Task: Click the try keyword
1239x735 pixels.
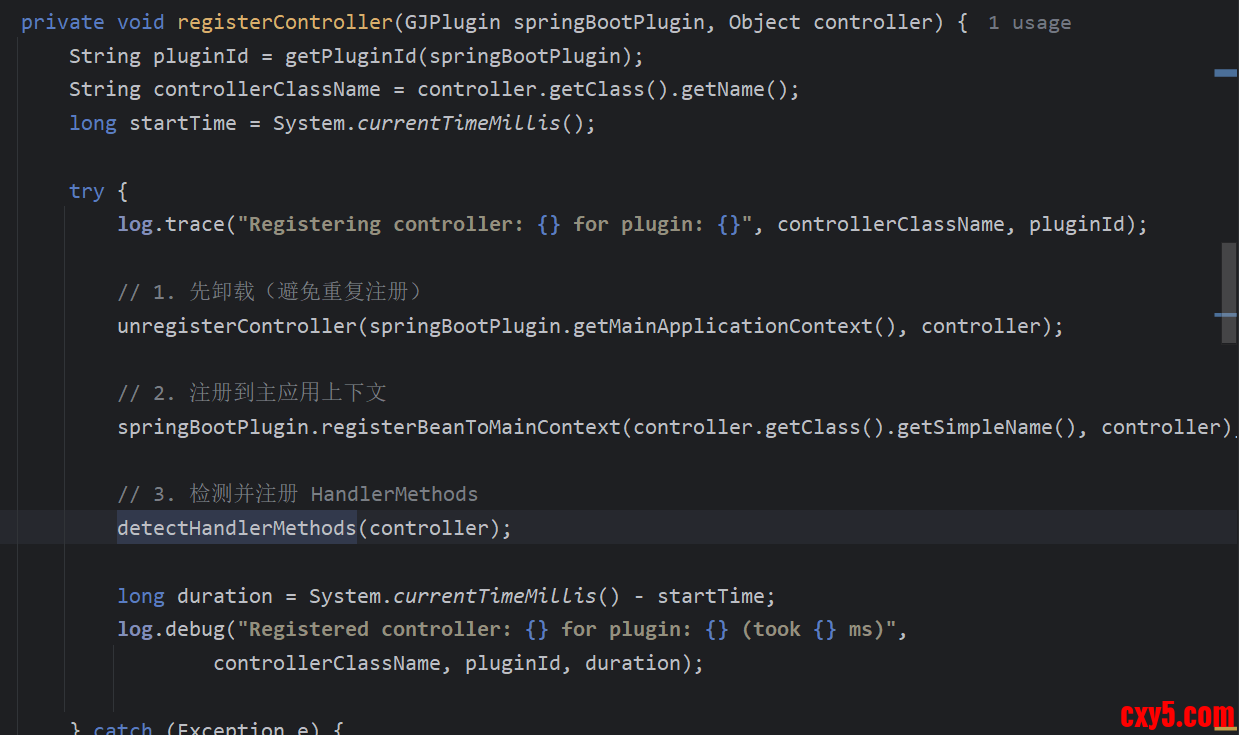Action: pyautogui.click(x=86, y=191)
